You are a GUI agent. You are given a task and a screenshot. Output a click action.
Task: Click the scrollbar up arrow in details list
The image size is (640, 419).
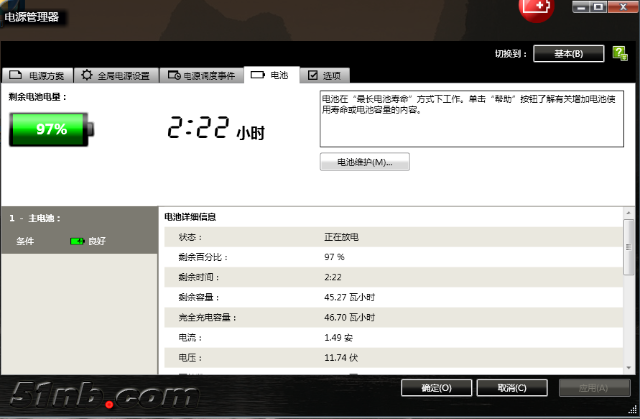tap(629, 214)
